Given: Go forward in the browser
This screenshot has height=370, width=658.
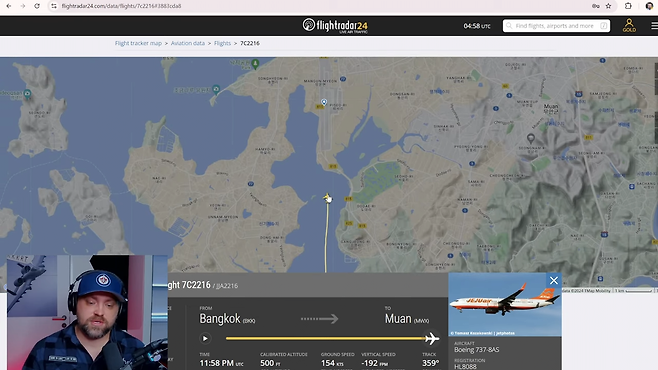Looking at the screenshot, I should [23, 6].
